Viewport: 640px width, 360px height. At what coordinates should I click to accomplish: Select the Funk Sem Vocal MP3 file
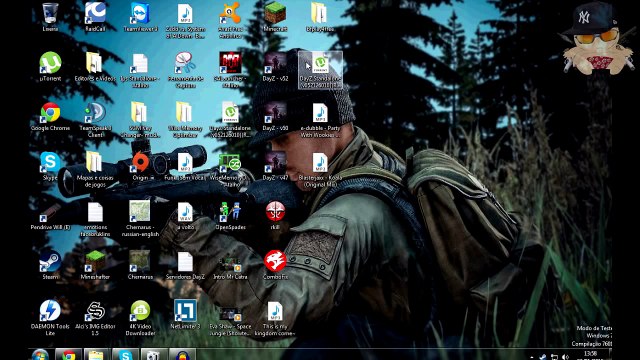click(x=185, y=166)
